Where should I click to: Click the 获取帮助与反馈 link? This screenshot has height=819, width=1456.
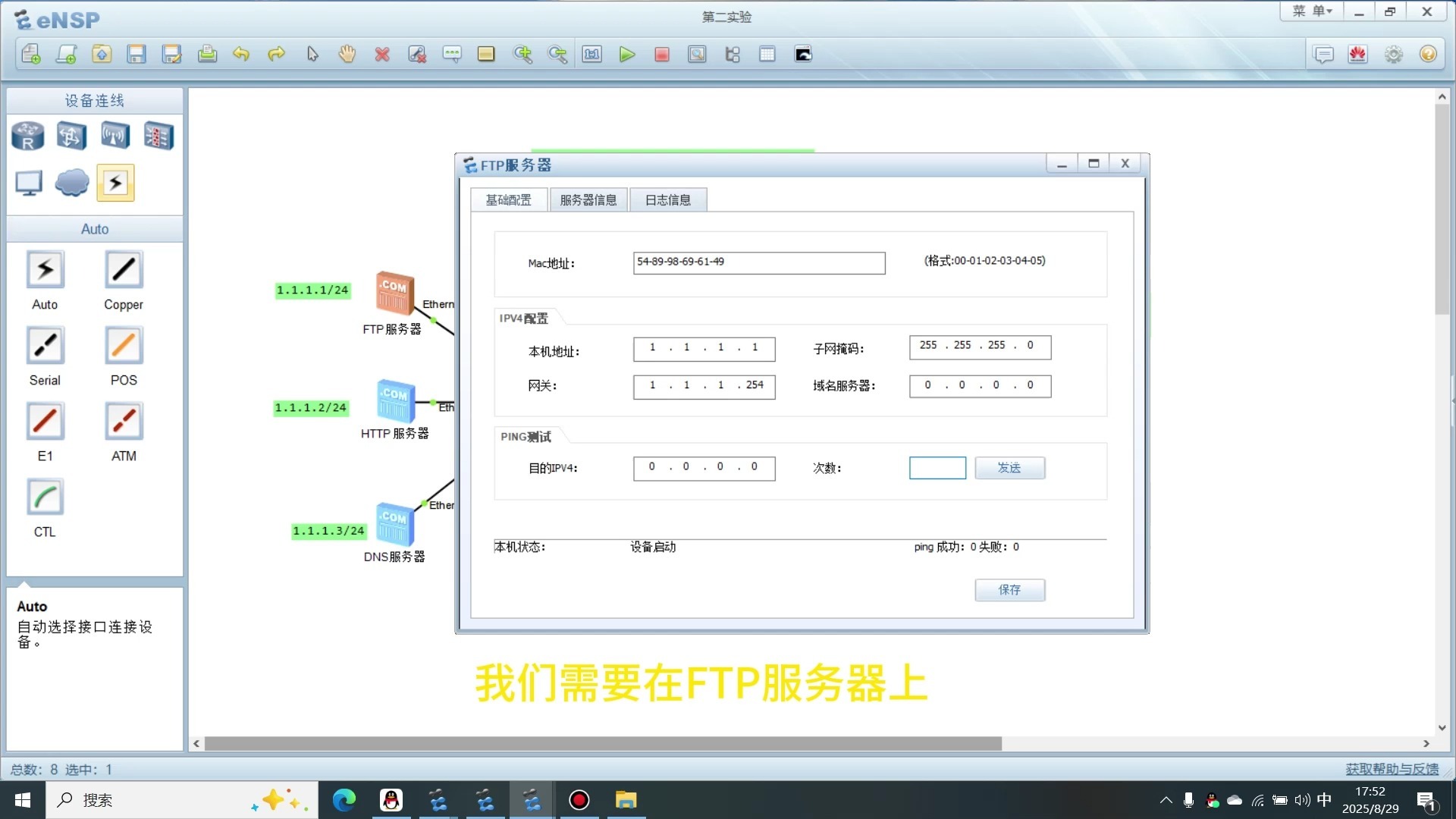point(1392,769)
